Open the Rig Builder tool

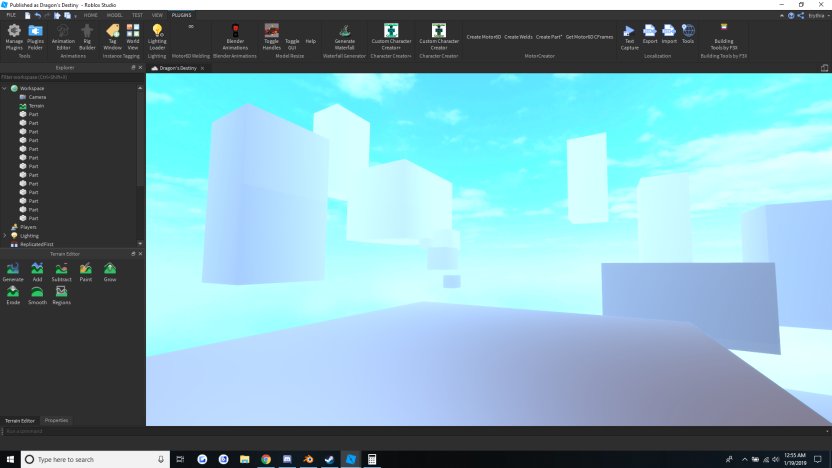[87, 37]
